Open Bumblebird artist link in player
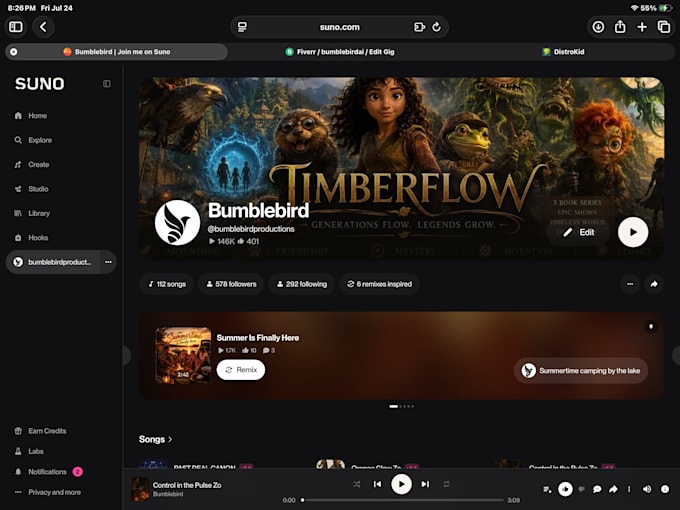 (x=168, y=494)
